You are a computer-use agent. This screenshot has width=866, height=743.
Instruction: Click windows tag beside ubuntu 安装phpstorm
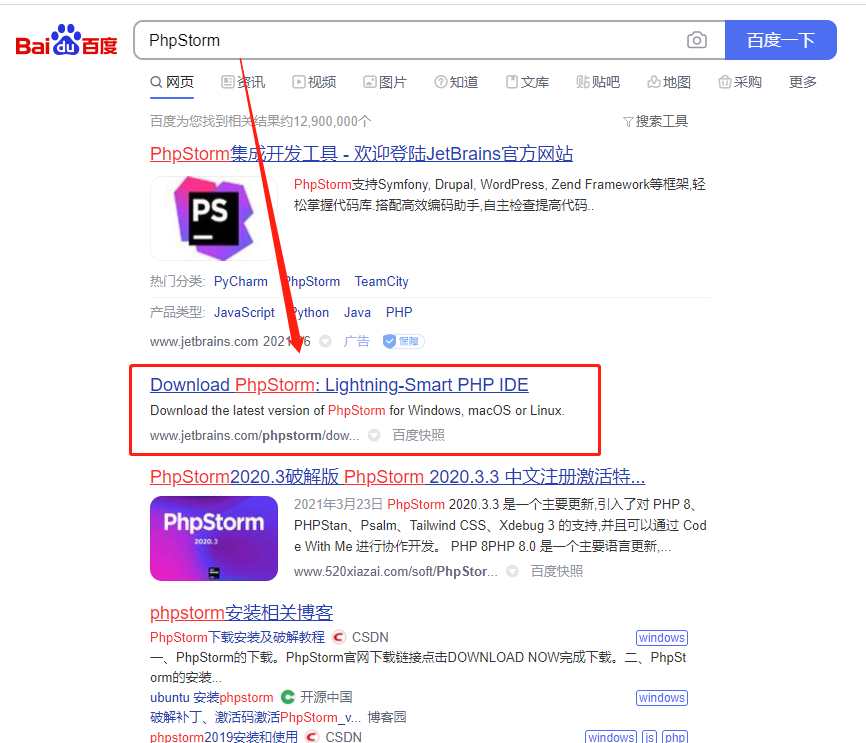(662, 698)
